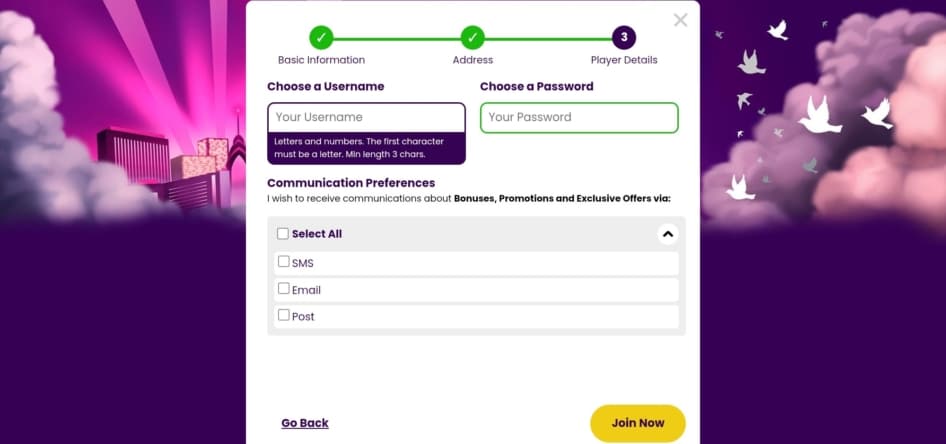Close the registration dialog with the X
Image resolution: width=946 pixels, height=444 pixels.
click(x=681, y=20)
